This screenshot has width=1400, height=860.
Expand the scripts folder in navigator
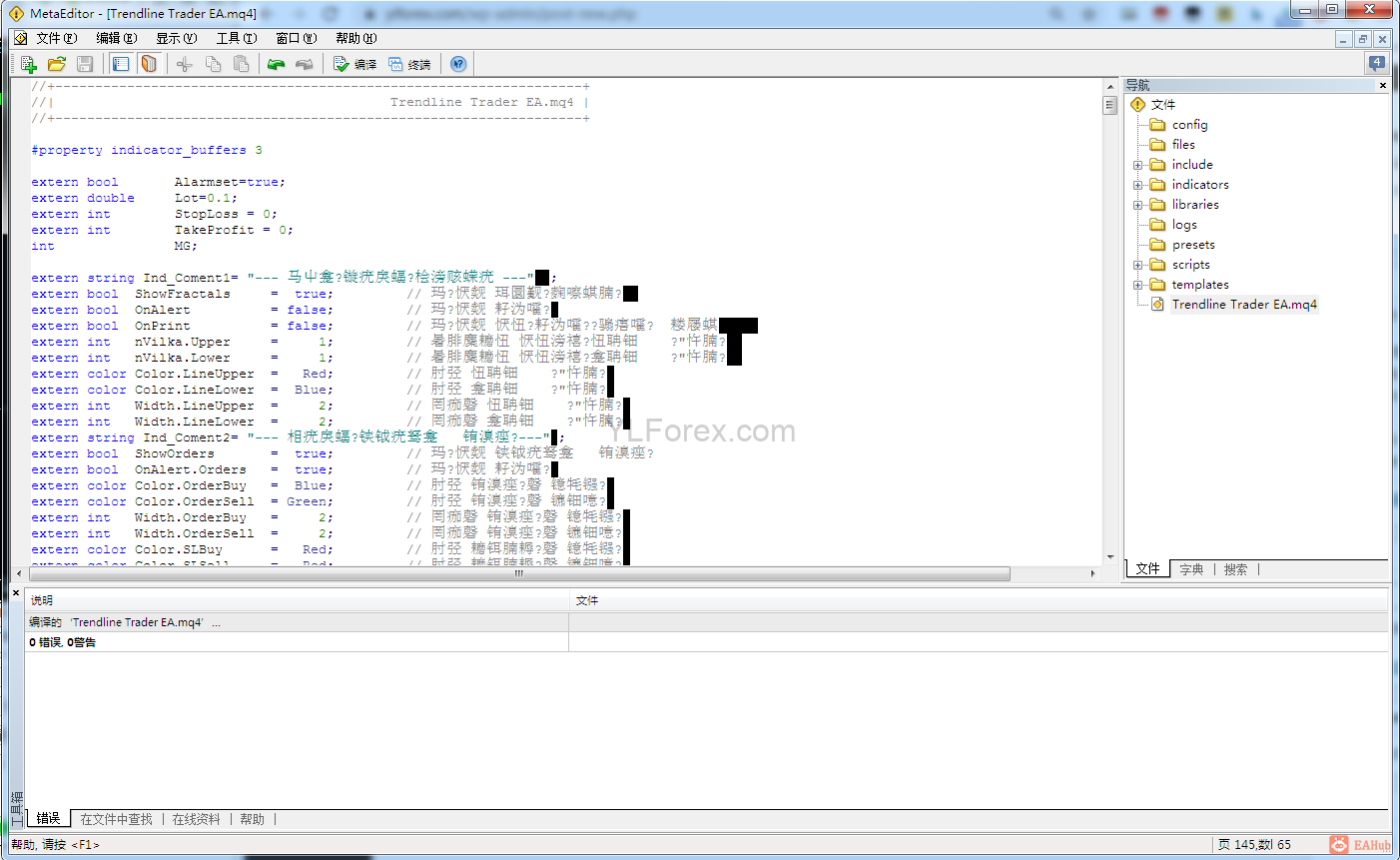pyautogui.click(x=1137, y=265)
